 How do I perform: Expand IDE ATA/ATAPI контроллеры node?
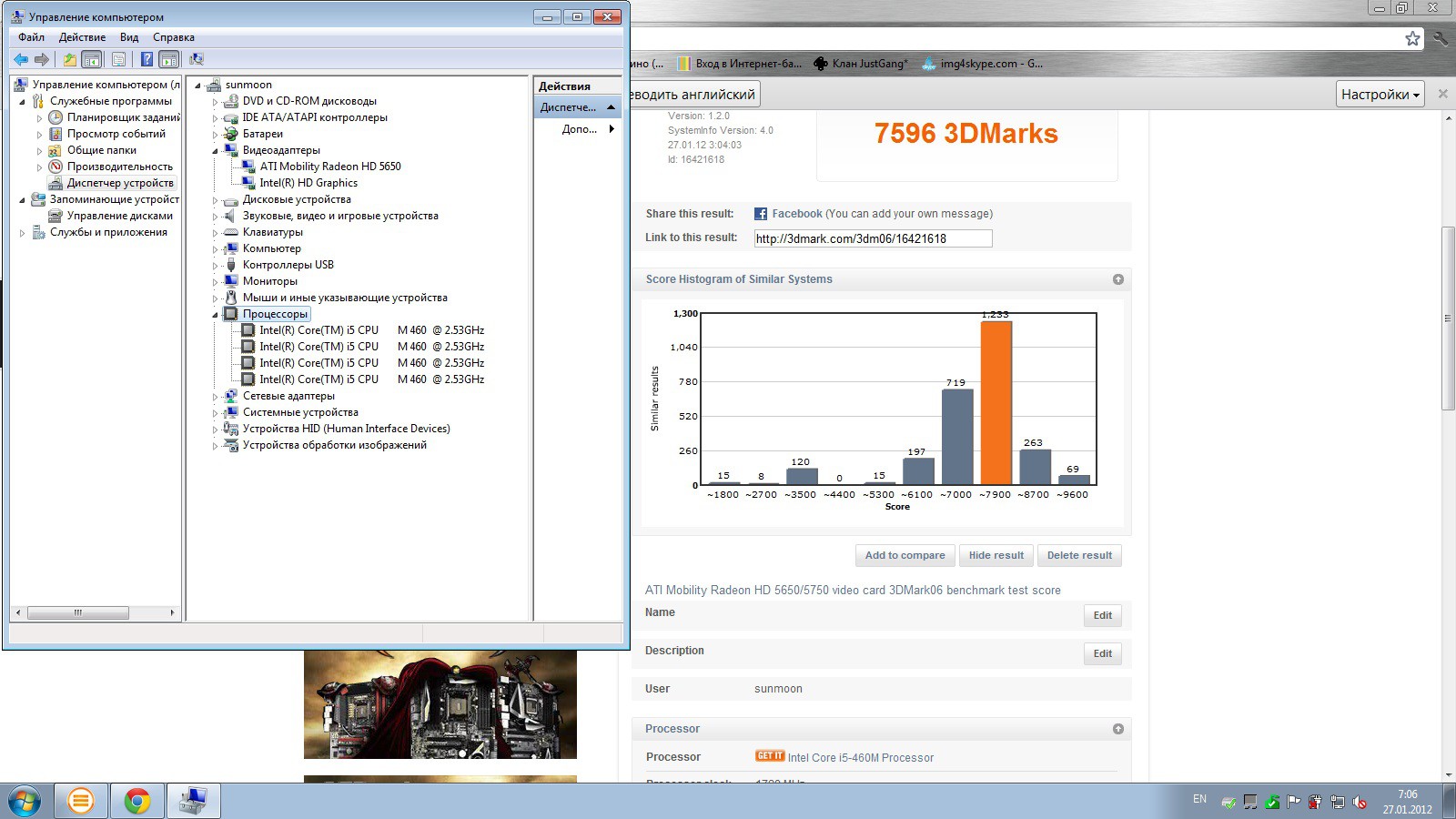pos(216,118)
